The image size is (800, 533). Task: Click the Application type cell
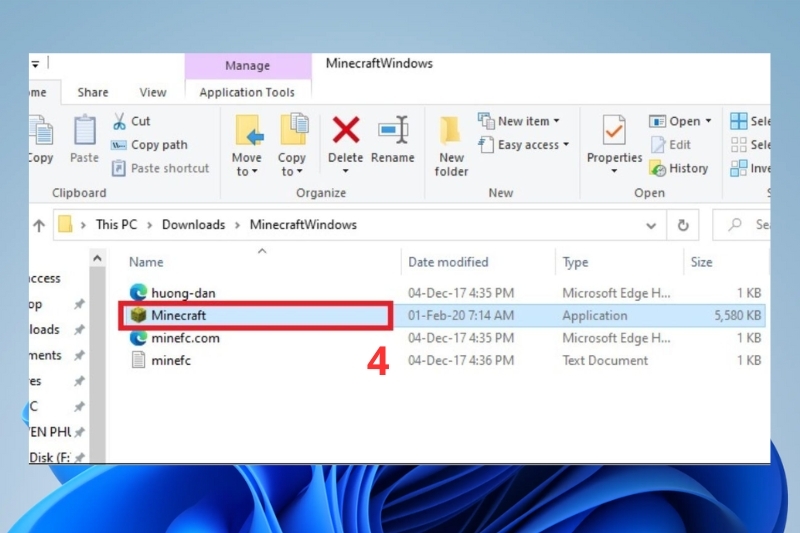(x=594, y=316)
